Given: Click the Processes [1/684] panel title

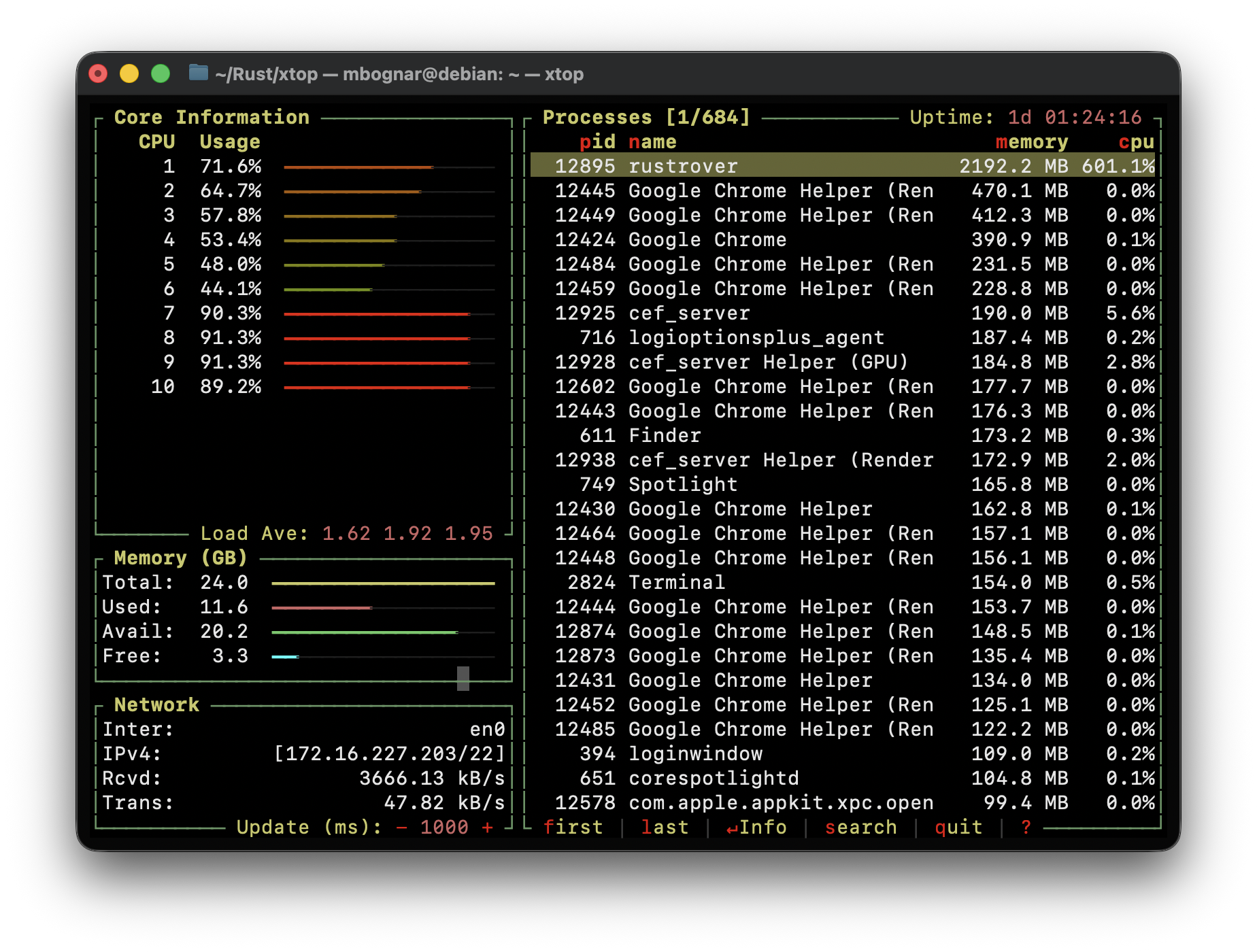Looking at the screenshot, I should click(x=646, y=117).
